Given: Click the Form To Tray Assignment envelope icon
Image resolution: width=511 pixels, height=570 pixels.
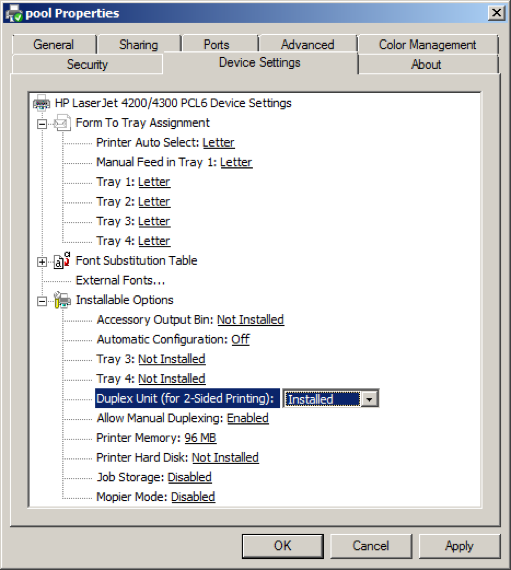Looking at the screenshot, I should 62,123.
